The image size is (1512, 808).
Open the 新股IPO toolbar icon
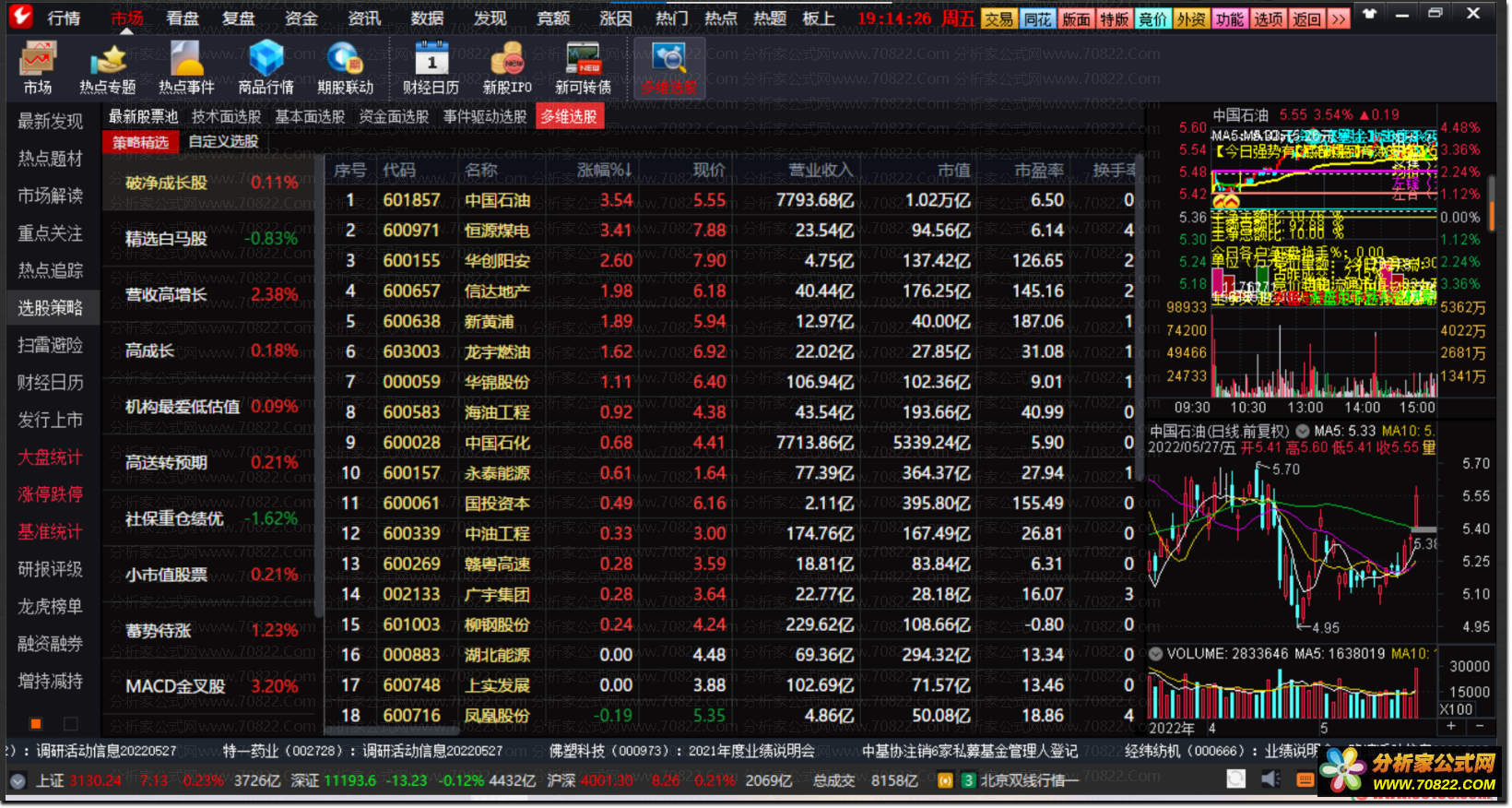507,68
